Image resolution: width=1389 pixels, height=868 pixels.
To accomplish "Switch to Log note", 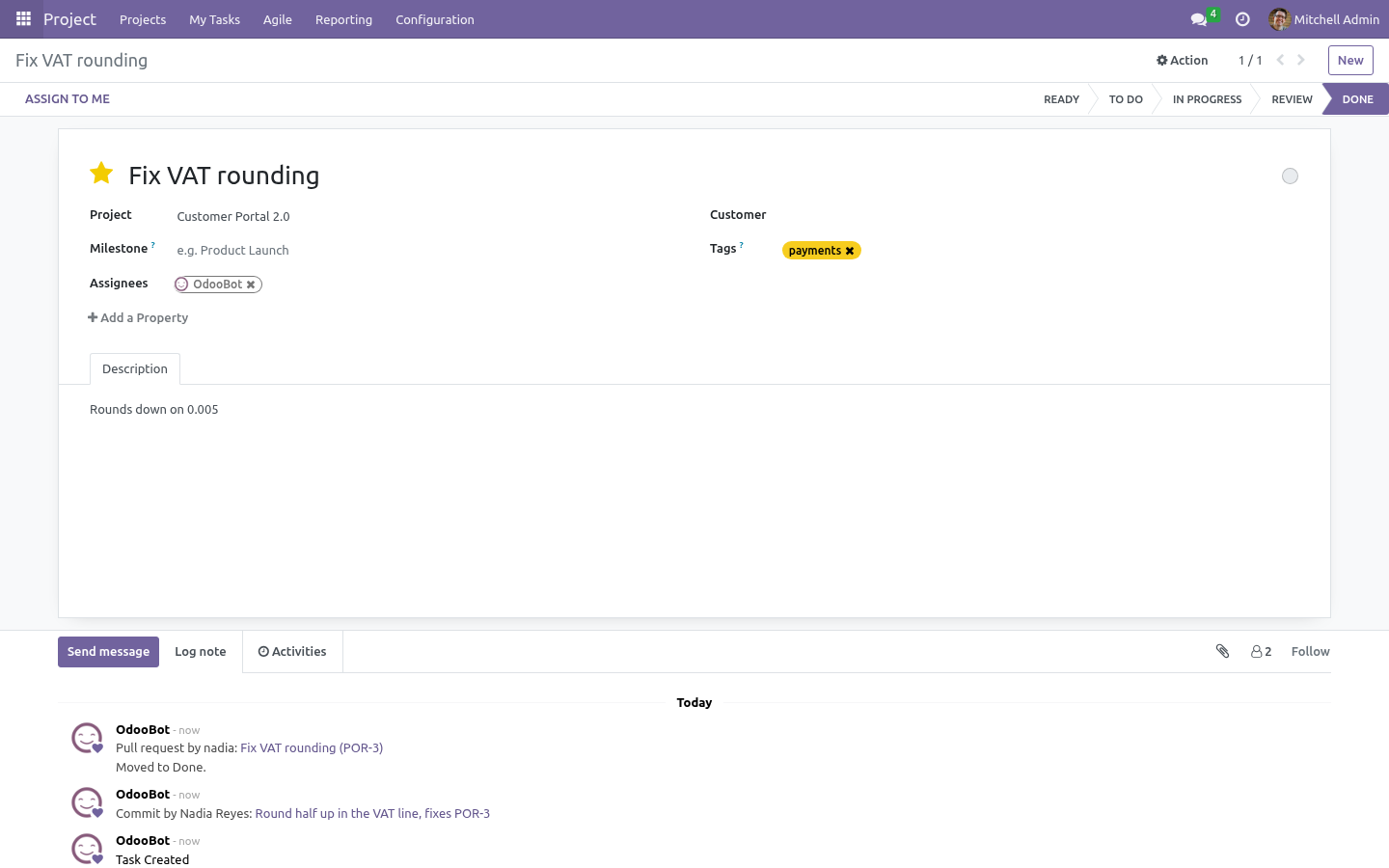I will pos(201,652).
